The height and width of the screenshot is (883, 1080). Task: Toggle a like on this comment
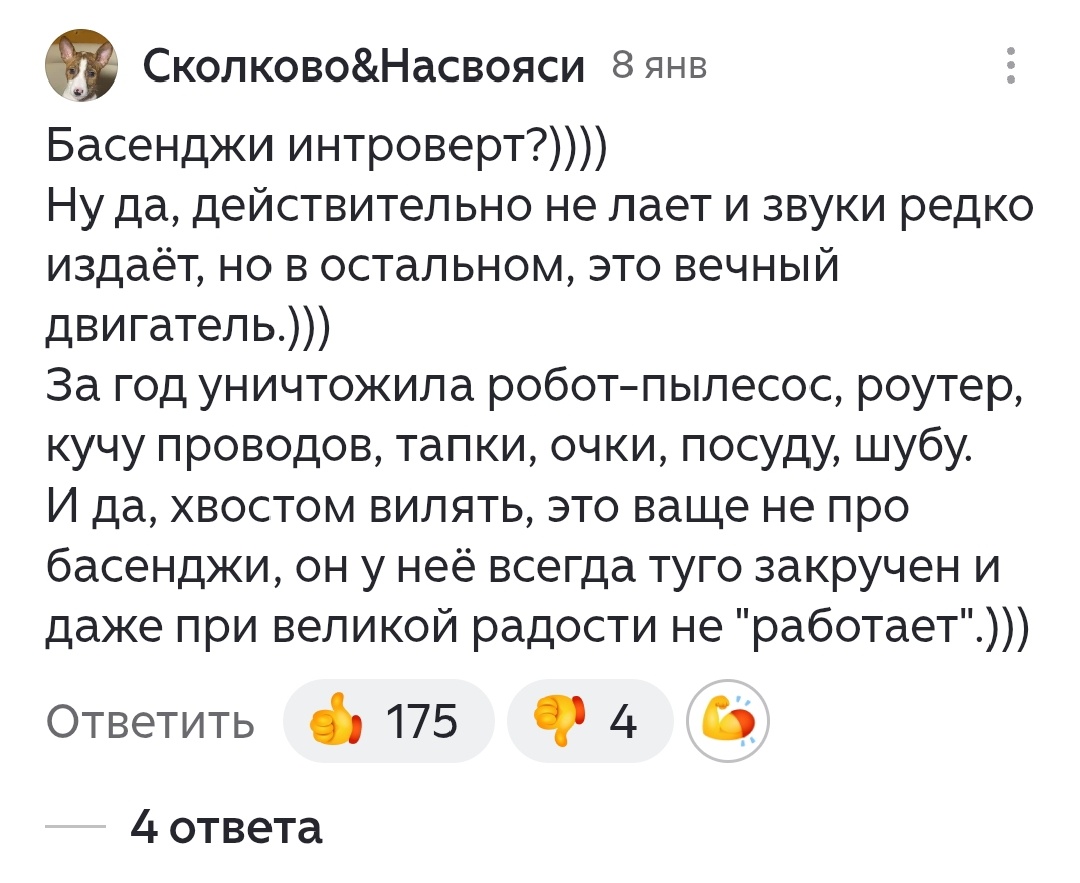[x=389, y=720]
